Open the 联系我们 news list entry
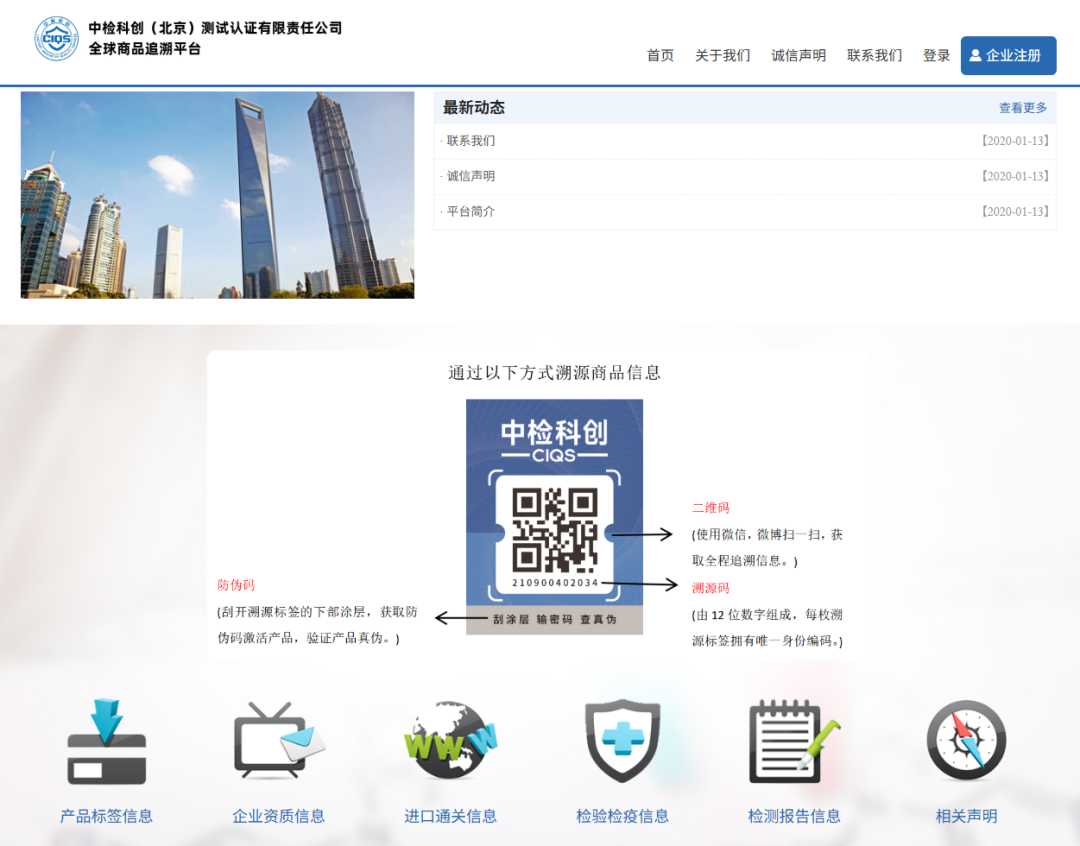Viewport: 1080px width, 846px height. tap(470, 141)
